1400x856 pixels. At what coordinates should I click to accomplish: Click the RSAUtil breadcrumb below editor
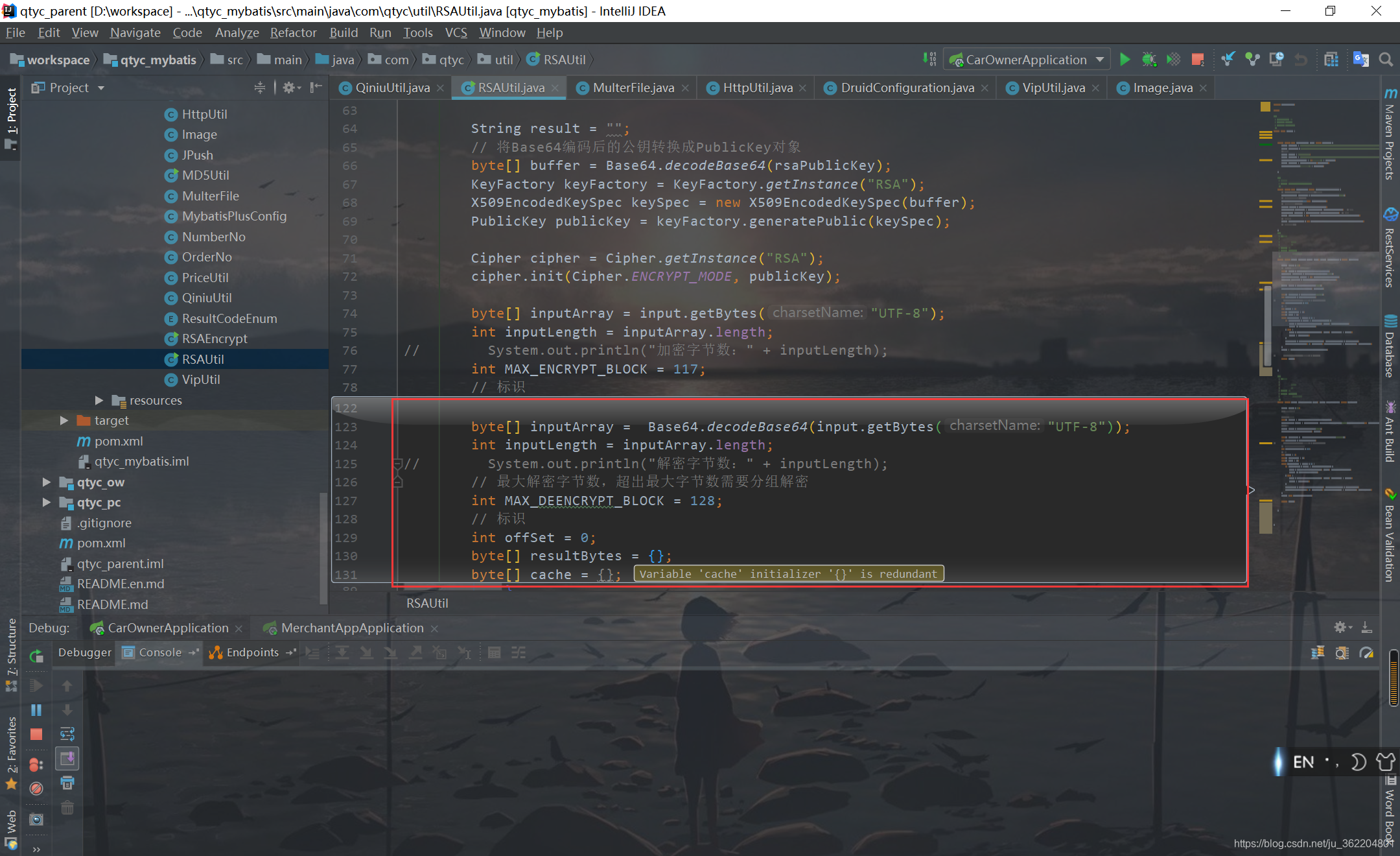click(427, 603)
